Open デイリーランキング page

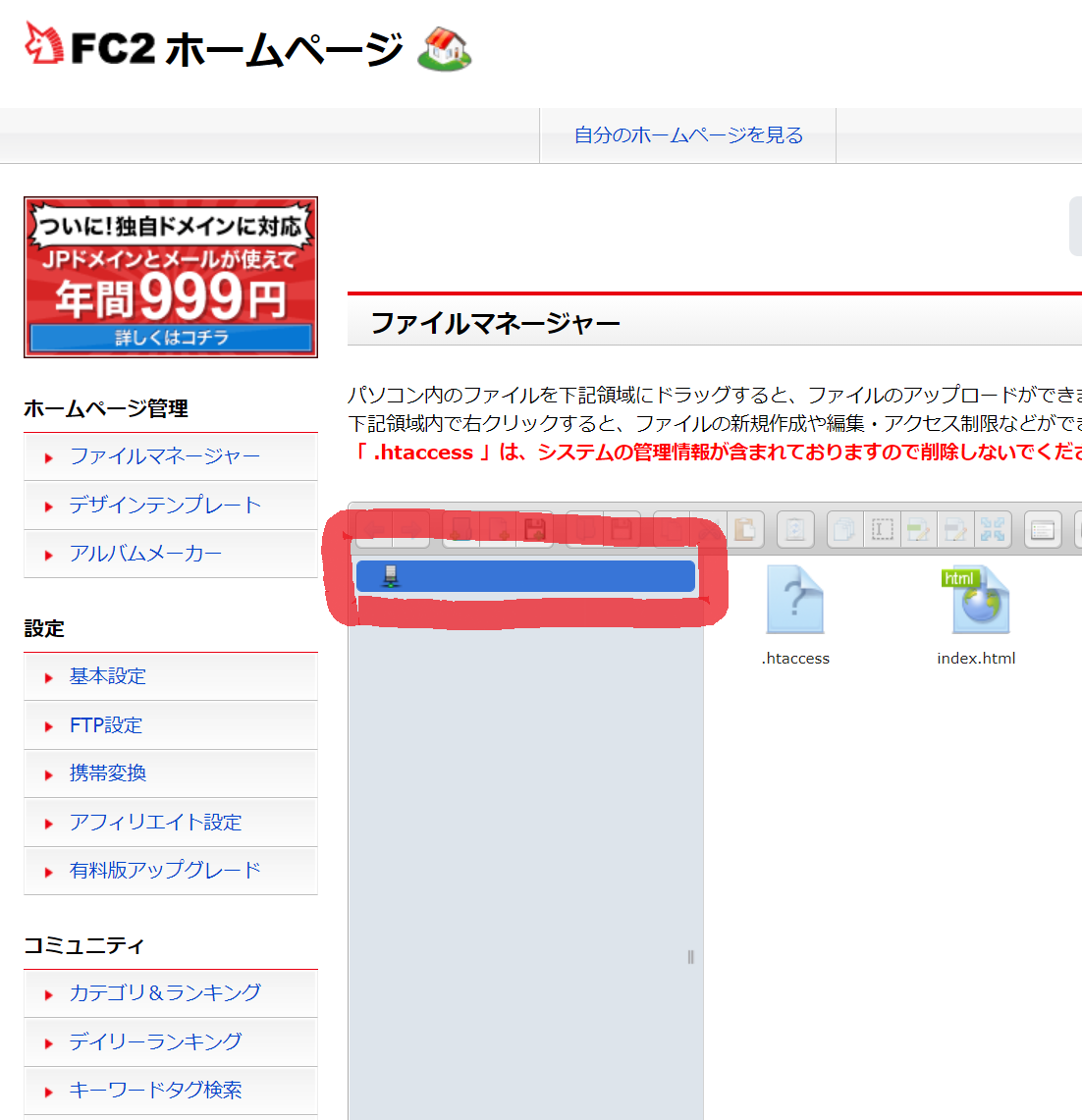(155, 1042)
